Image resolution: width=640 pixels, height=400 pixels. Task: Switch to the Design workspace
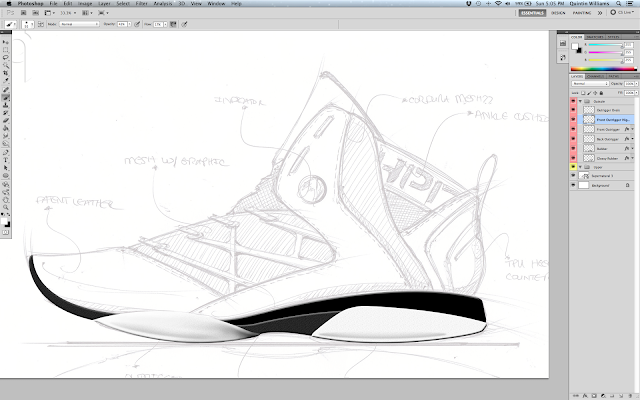click(558, 13)
